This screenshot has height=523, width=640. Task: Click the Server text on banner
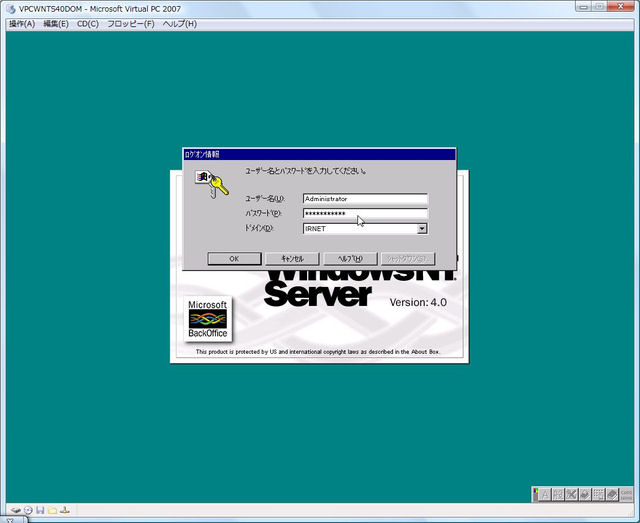coord(318,294)
